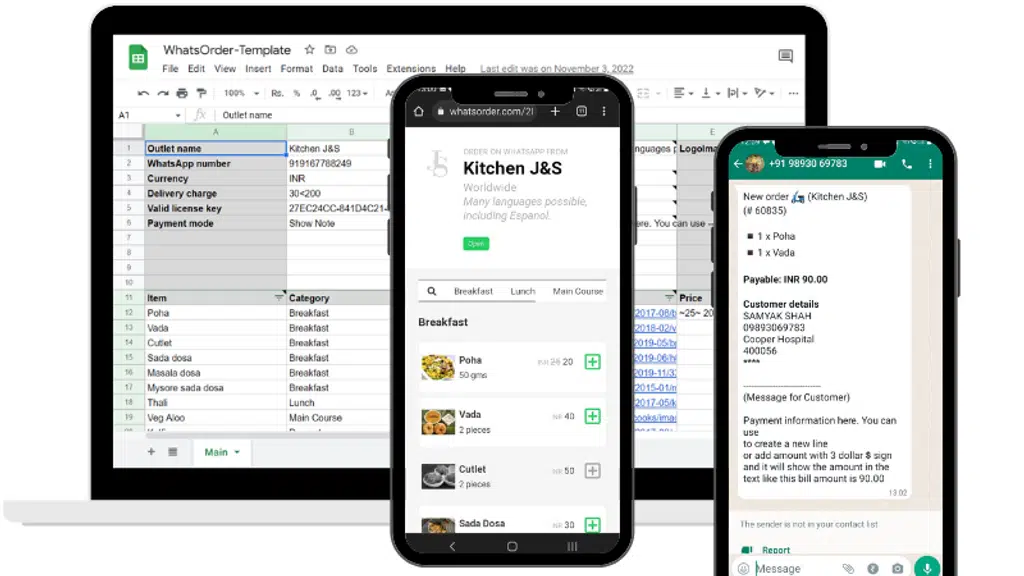This screenshot has width=1024, height=576.
Task: Open a new tab in phone browser
Action: coord(554,112)
